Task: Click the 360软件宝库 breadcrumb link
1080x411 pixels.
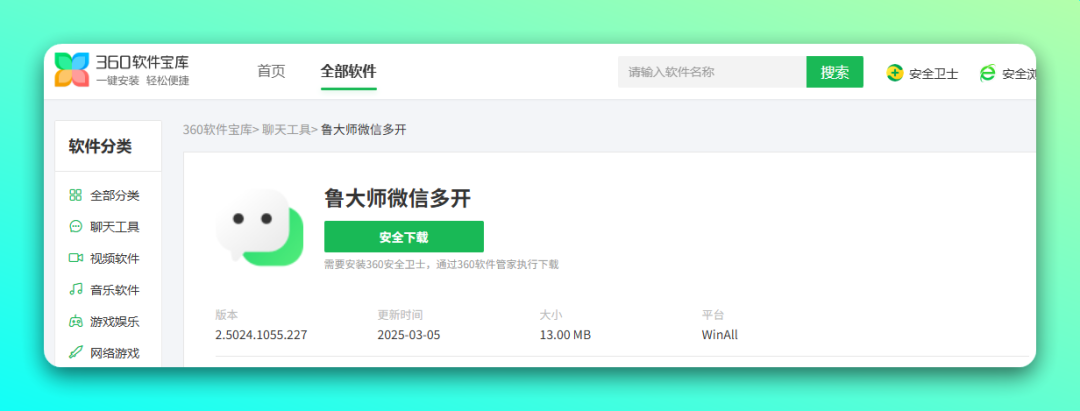Action: point(218,129)
